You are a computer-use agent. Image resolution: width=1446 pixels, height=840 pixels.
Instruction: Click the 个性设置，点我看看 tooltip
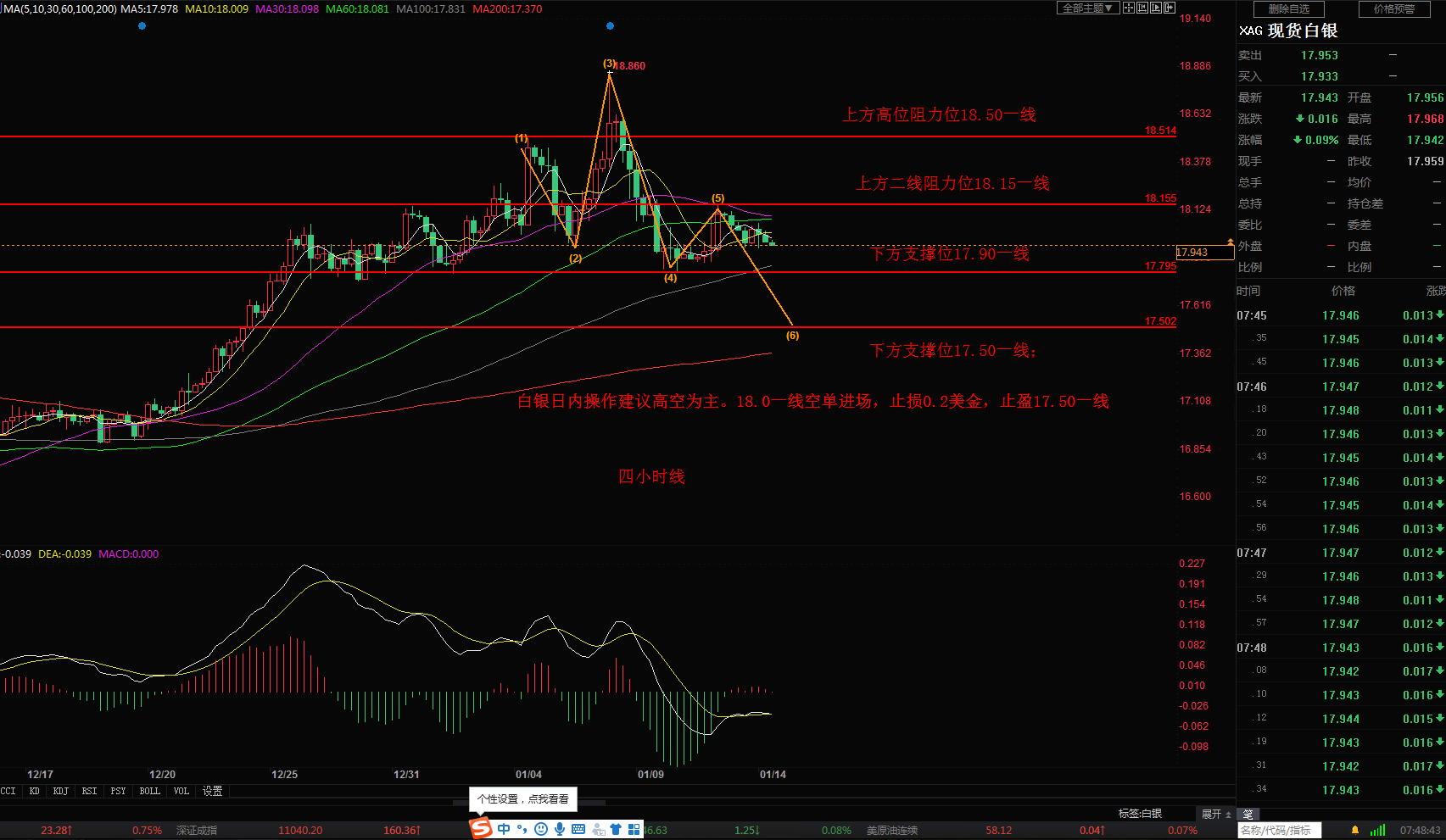point(523,799)
